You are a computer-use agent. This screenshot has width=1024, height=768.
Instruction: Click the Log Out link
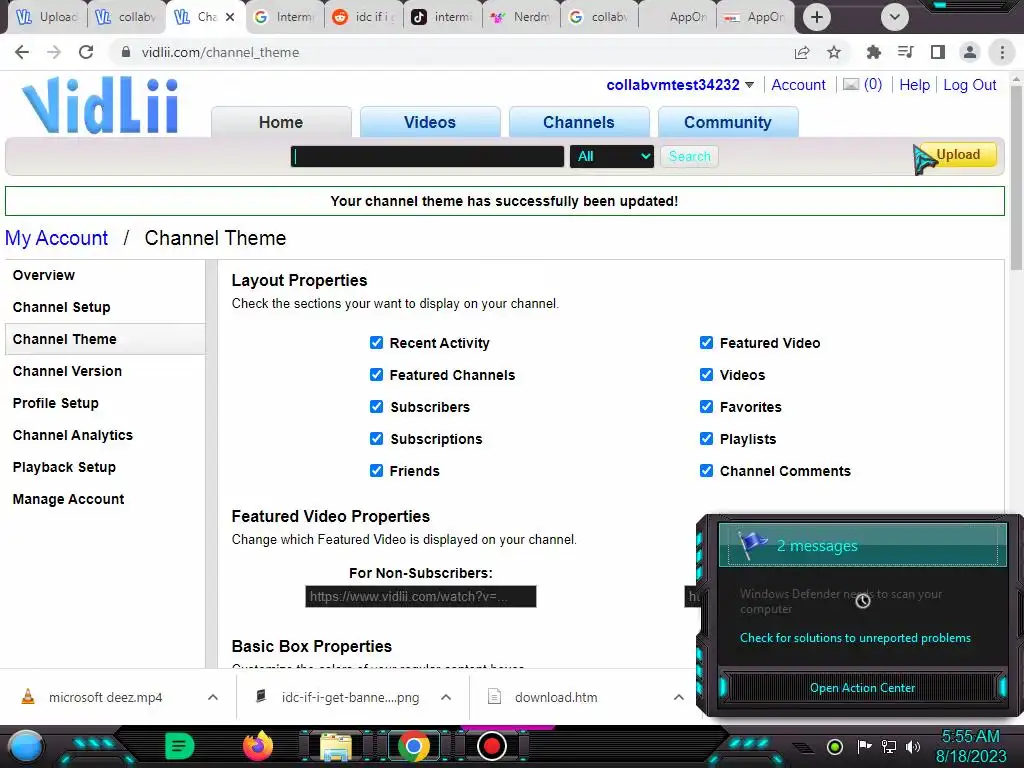pyautogui.click(x=970, y=85)
